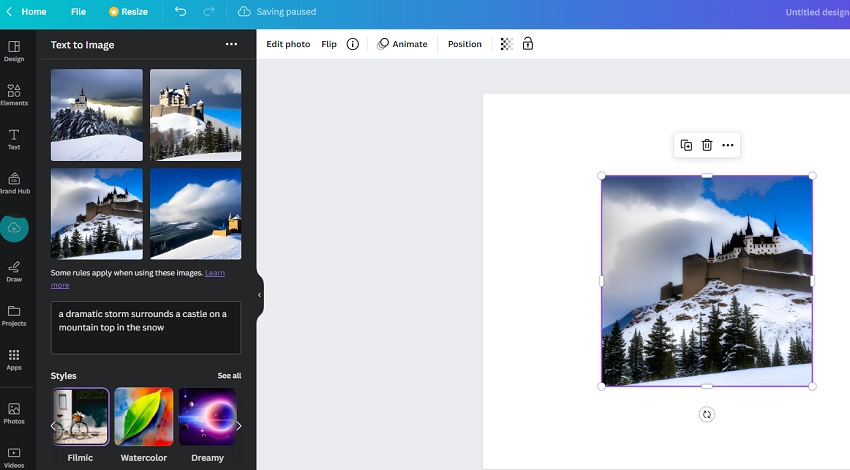Click the left edge crop handle
This screenshot has height=470, width=850.
point(601,281)
